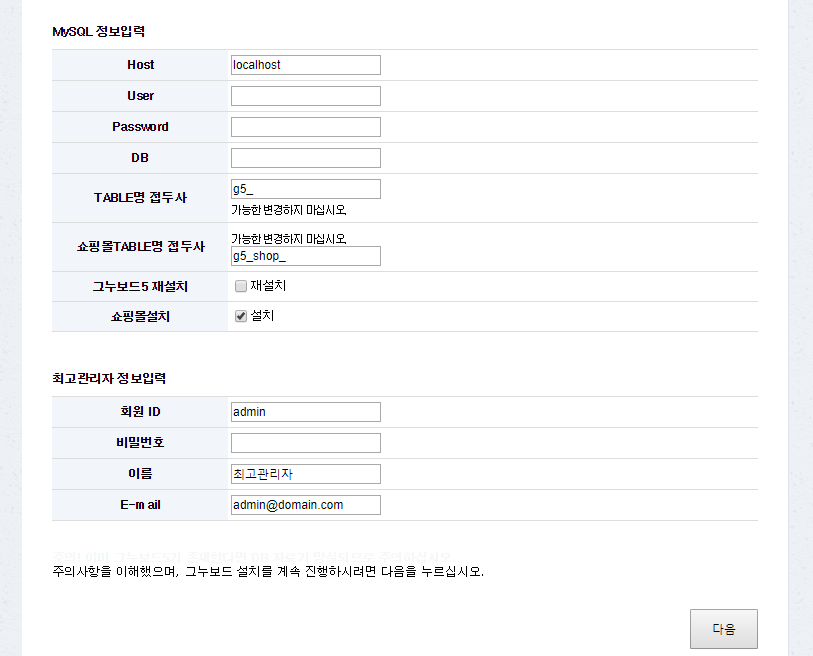Select the E-mail field with admin@domain.com
Image resolution: width=813 pixels, height=656 pixels.
click(x=305, y=505)
